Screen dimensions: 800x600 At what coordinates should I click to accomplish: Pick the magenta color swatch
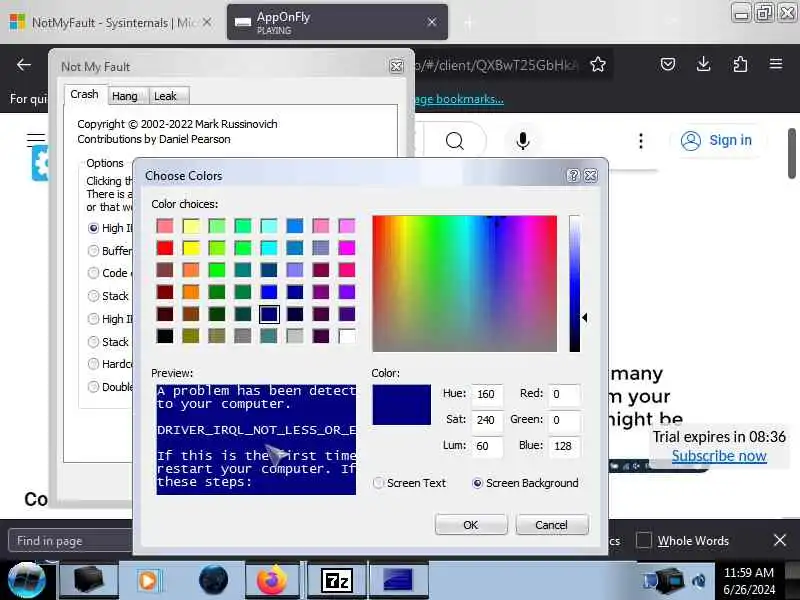(346, 248)
